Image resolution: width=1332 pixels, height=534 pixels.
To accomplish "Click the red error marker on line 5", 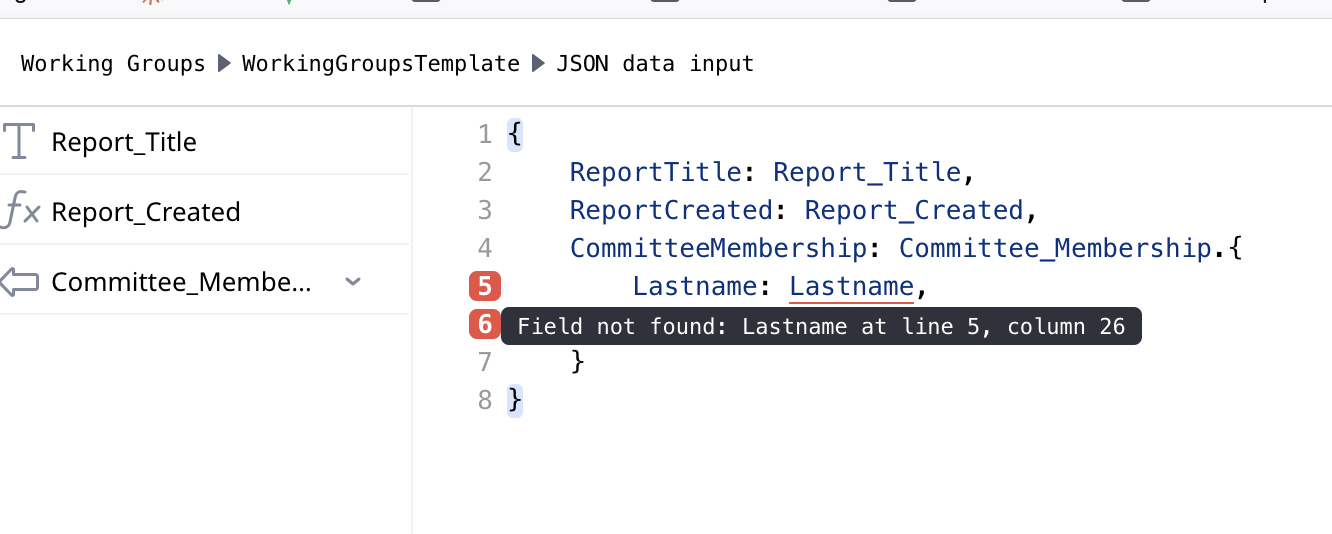I will 485,287.
